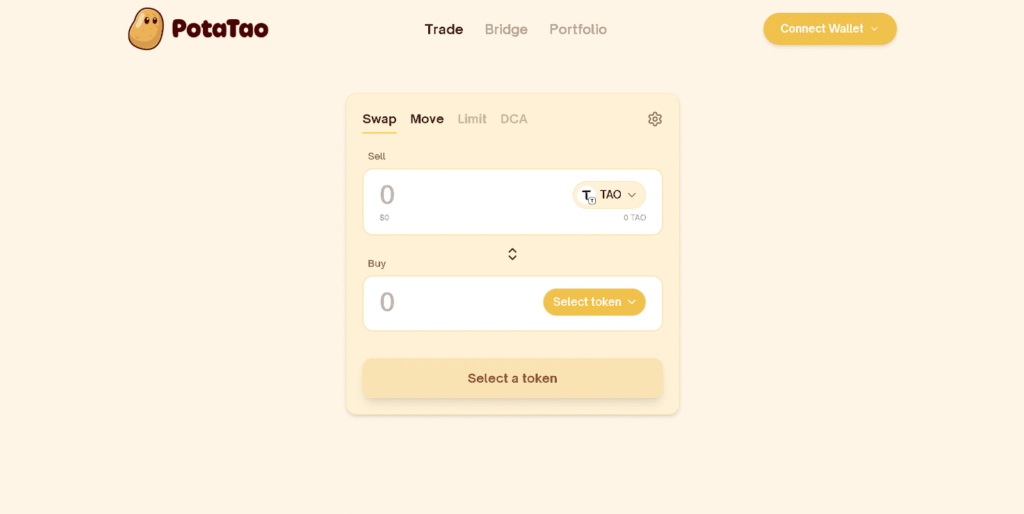Open the TAO sell token dropdown

click(x=609, y=195)
